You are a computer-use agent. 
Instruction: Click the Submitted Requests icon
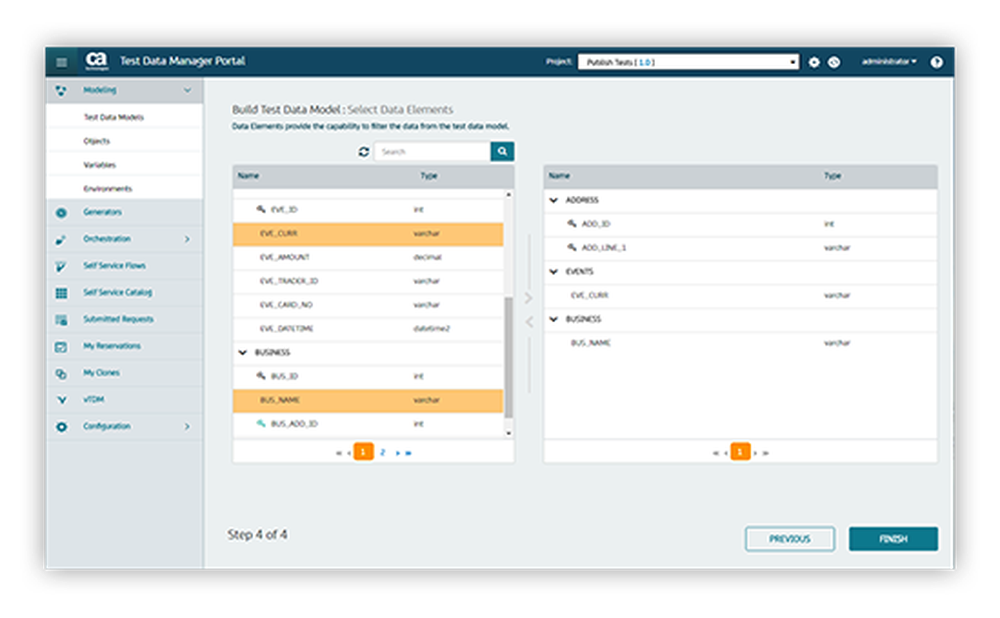61,320
